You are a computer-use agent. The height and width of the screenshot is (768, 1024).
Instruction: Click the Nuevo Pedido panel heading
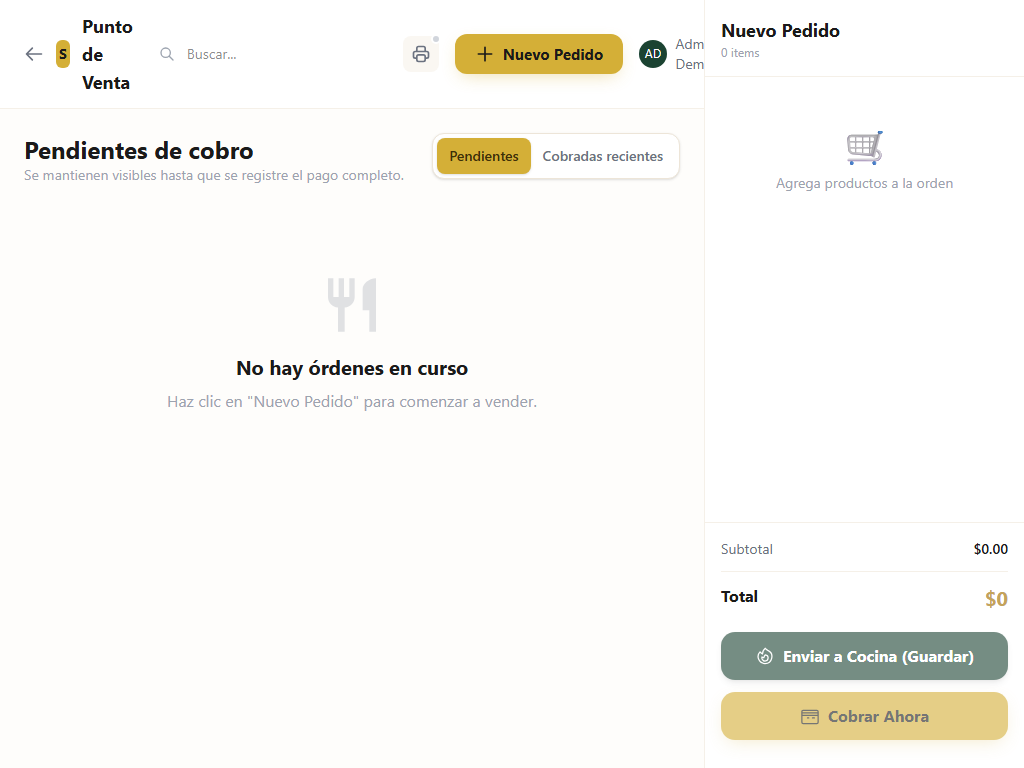coord(780,31)
